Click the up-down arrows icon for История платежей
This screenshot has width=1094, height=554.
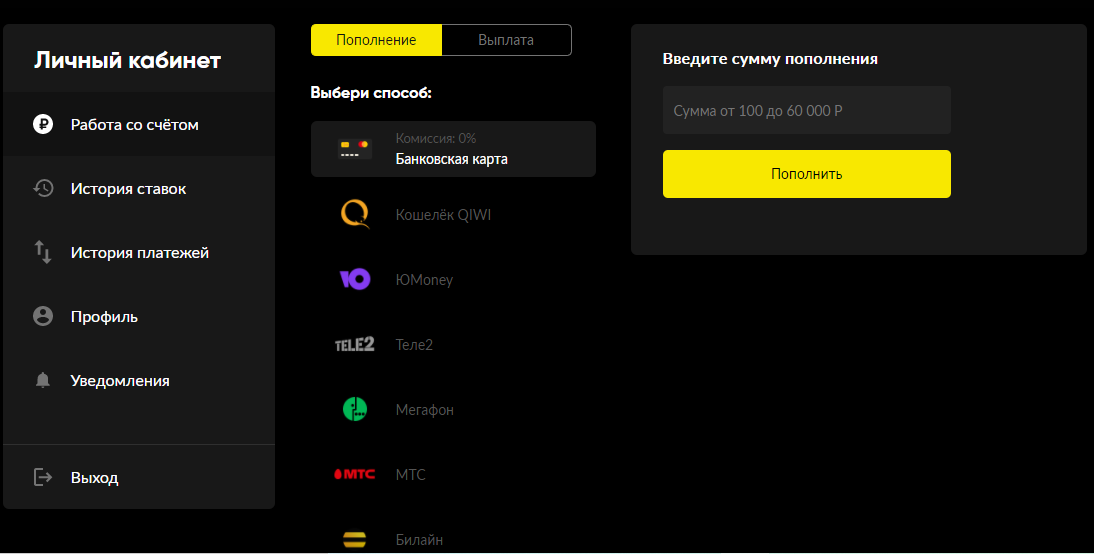pos(43,252)
